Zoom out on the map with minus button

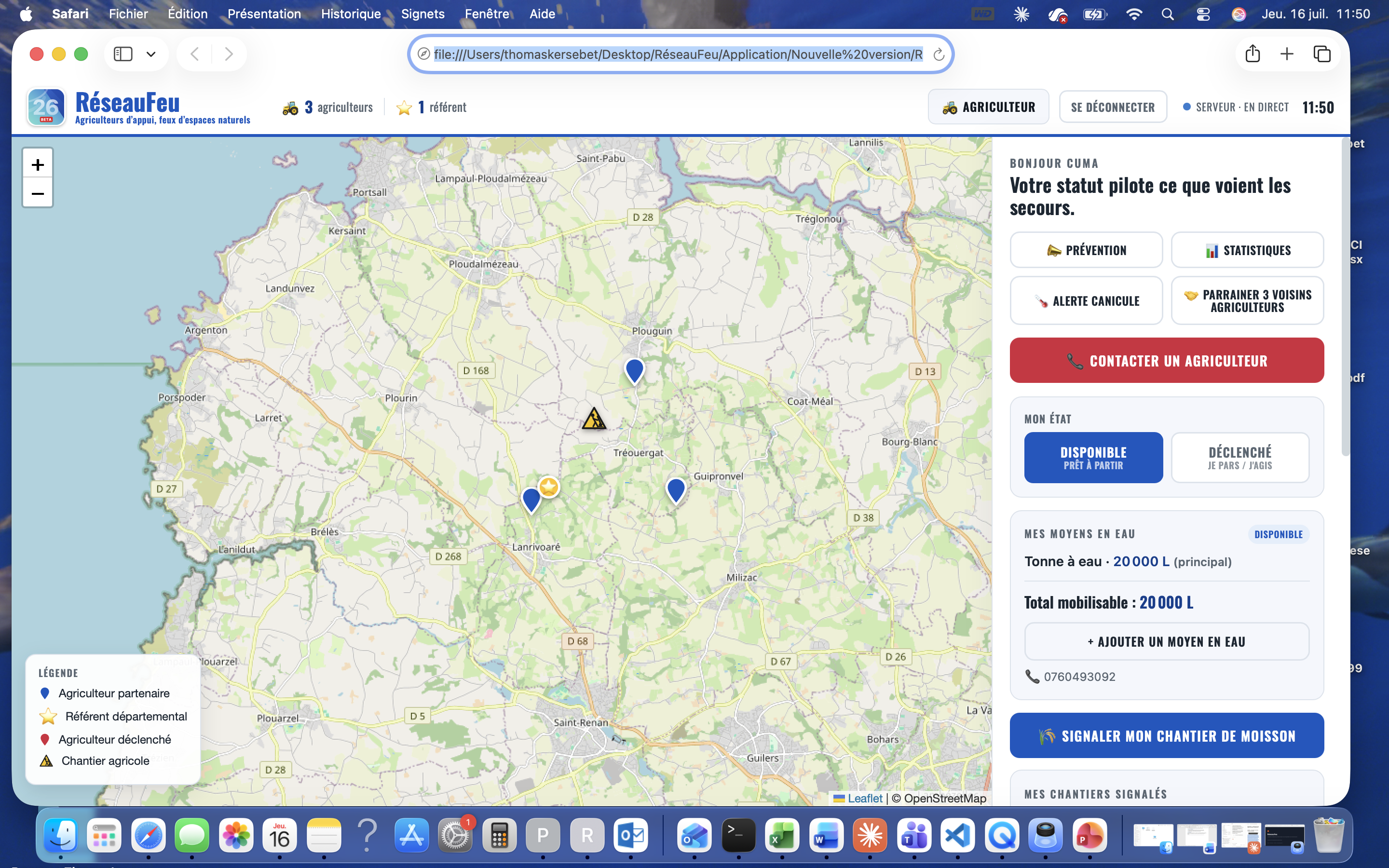[38, 193]
